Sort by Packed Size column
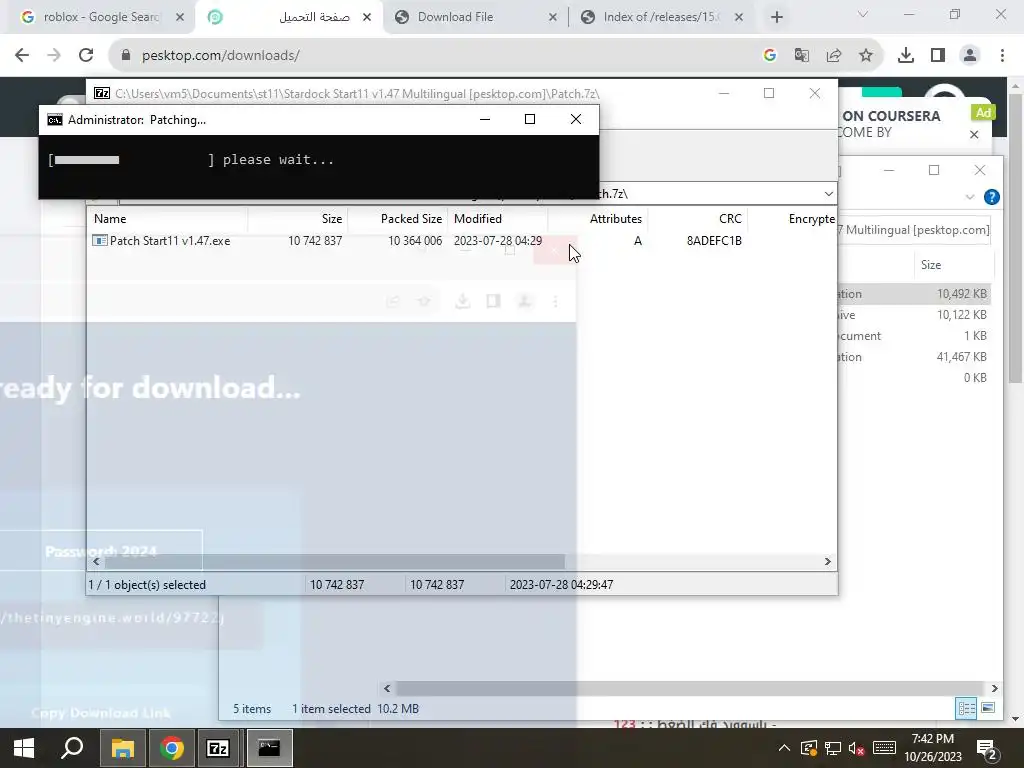 398,219
